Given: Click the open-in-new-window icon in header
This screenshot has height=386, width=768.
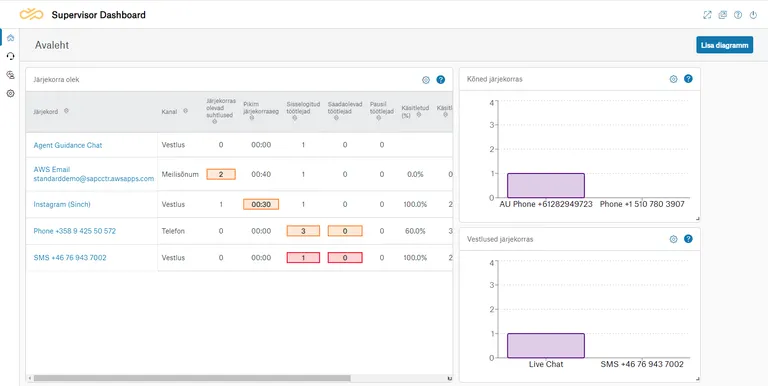Looking at the screenshot, I should point(722,15).
